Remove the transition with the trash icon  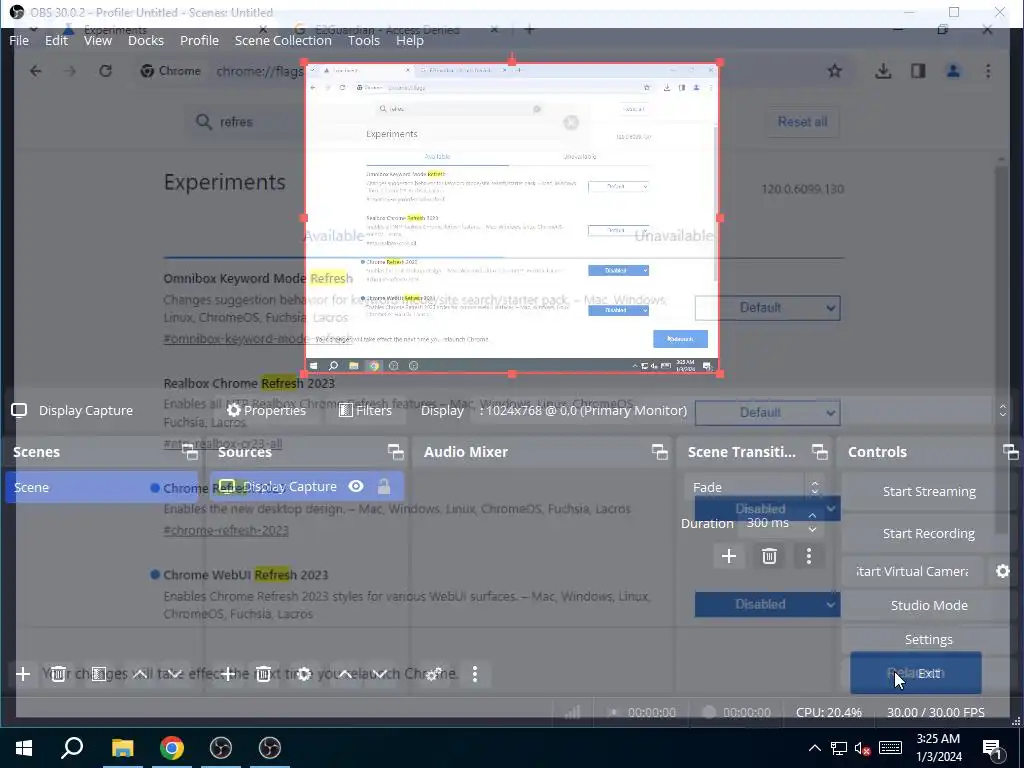click(769, 556)
